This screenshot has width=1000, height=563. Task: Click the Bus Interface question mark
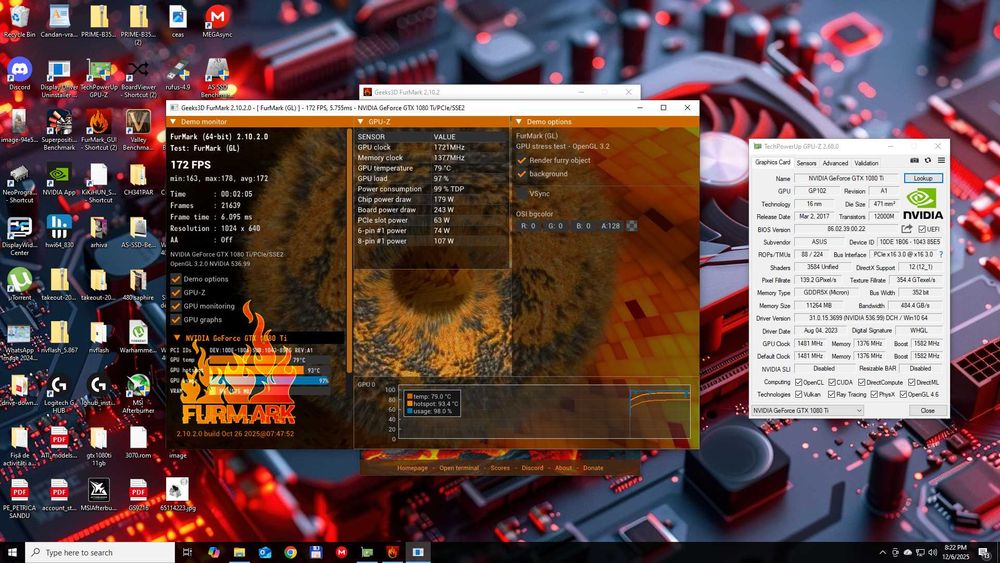tap(941, 254)
